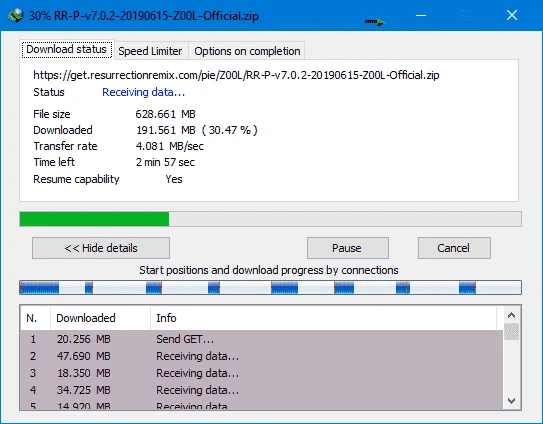Click the Send GET... info text
Viewport: 543px width, 424px height.
click(185, 339)
